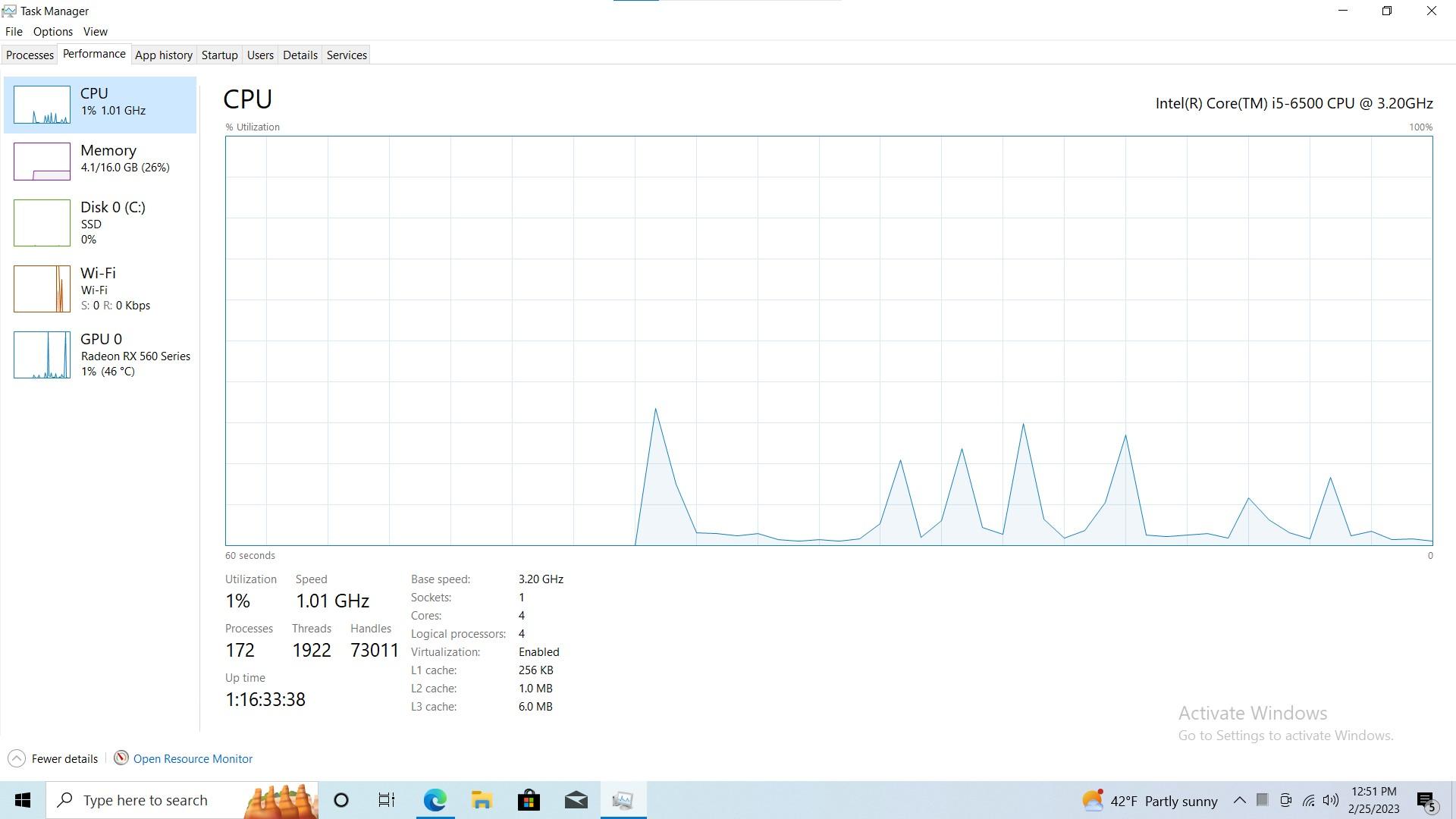Viewport: 1456px width, 819px height.
Task: Click the L2 cache 1.0 MB value
Action: (x=535, y=689)
